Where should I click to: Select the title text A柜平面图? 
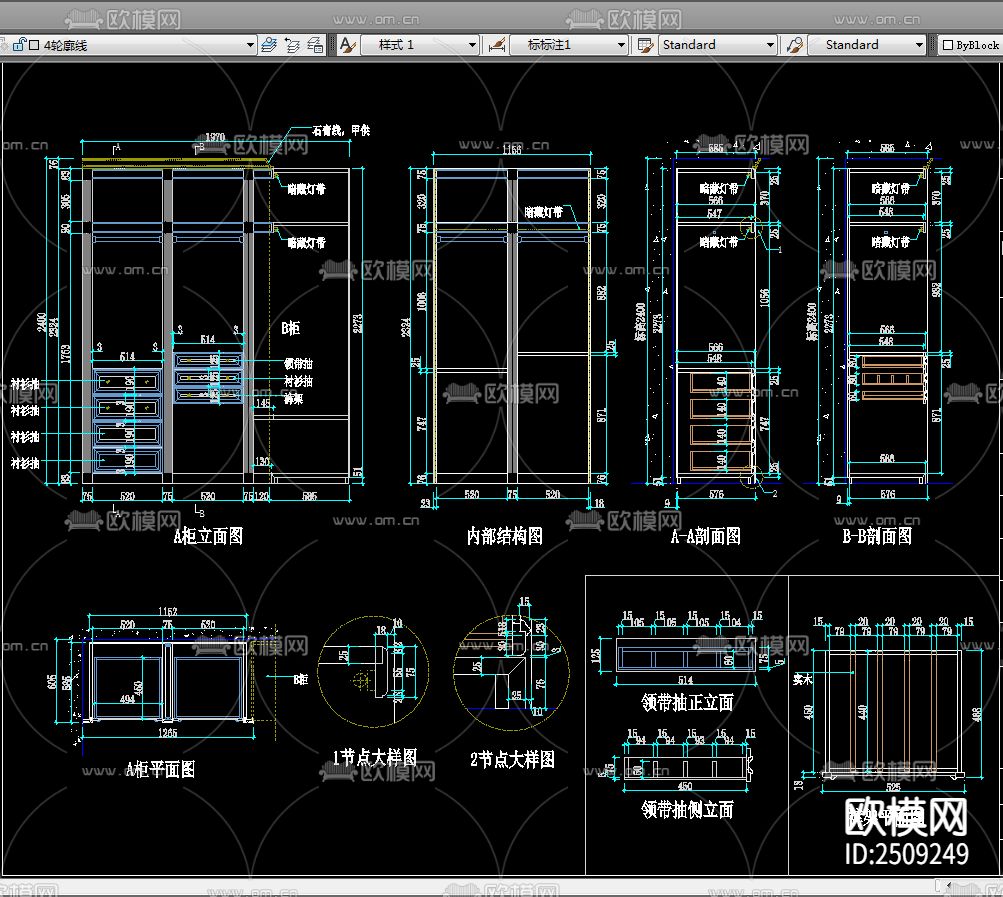(160, 769)
